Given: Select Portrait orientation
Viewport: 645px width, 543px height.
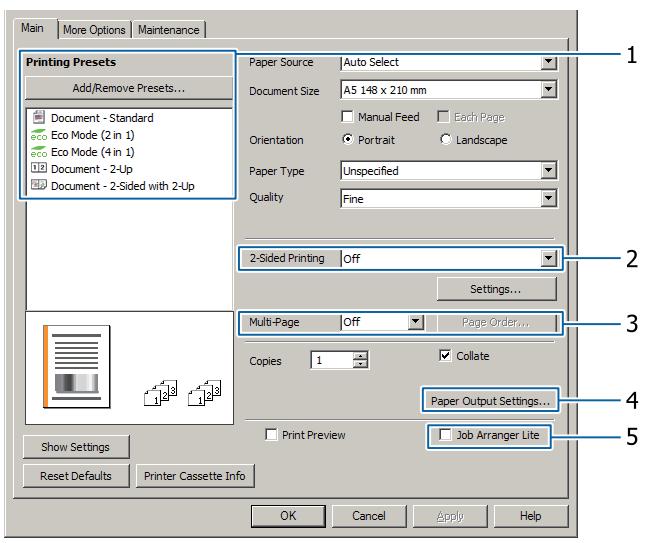Looking at the screenshot, I should pyautogui.click(x=348, y=139).
